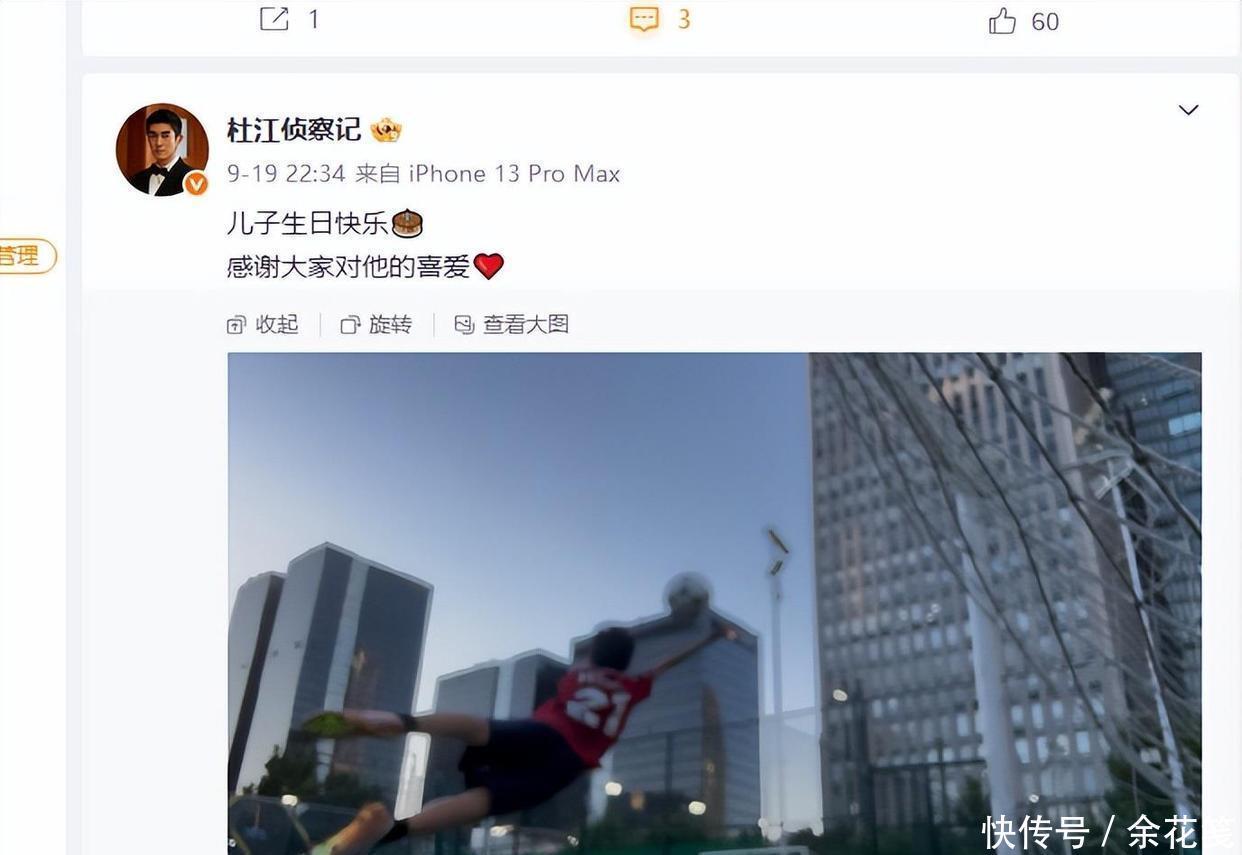The width and height of the screenshot is (1242, 855).
Task: Click the like count 60
Action: coord(1045,21)
